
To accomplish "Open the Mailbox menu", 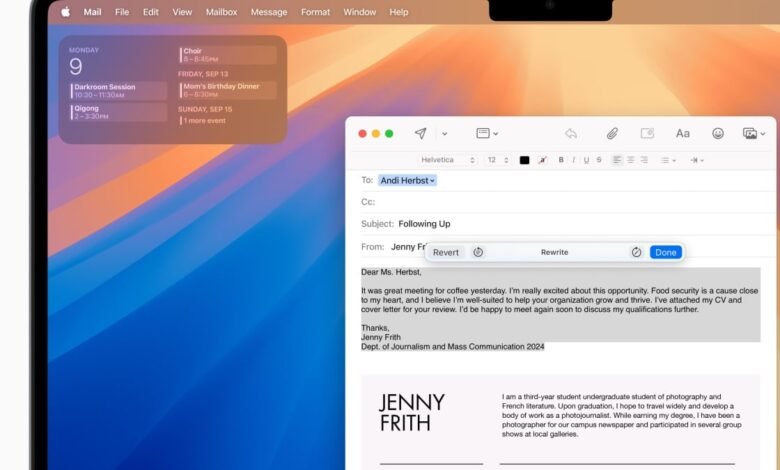I will click(221, 12).
